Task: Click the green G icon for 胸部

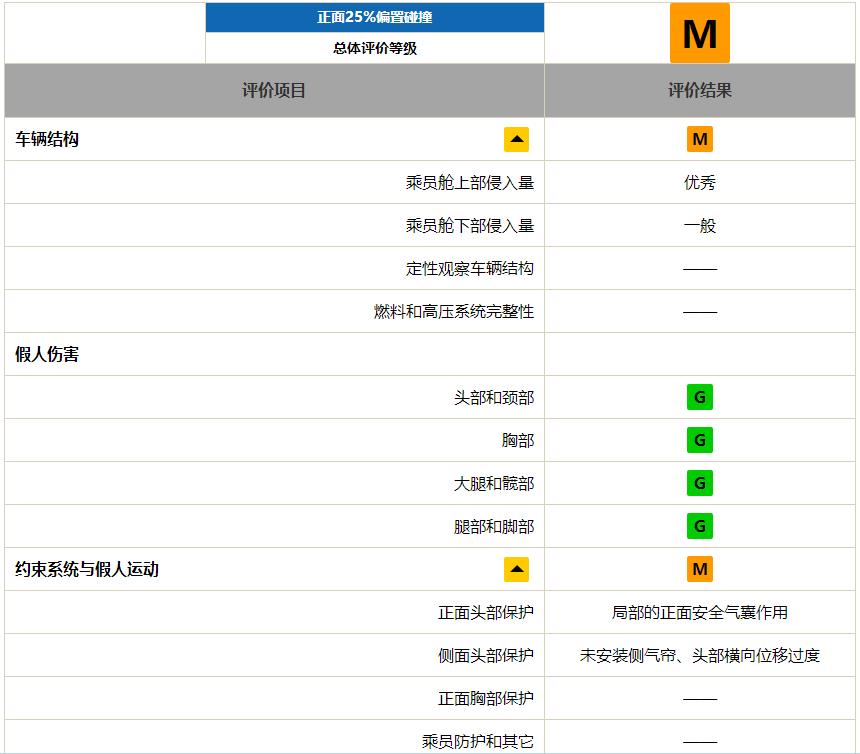Action: tap(699, 440)
